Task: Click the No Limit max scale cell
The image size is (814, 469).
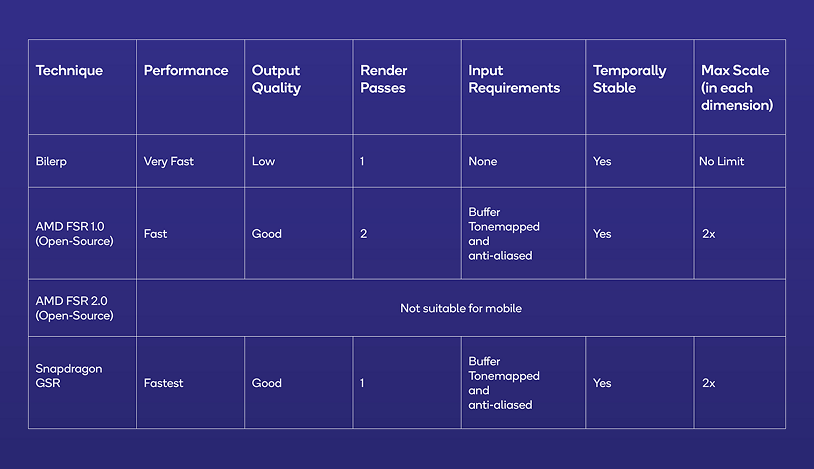Action: point(722,161)
